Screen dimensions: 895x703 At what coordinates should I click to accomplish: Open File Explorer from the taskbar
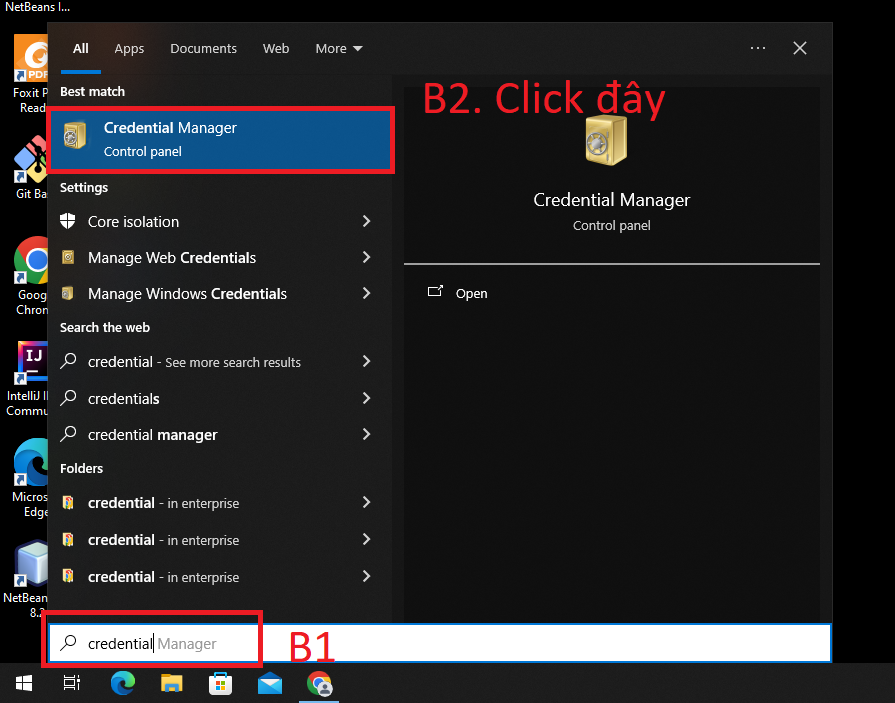tap(172, 683)
